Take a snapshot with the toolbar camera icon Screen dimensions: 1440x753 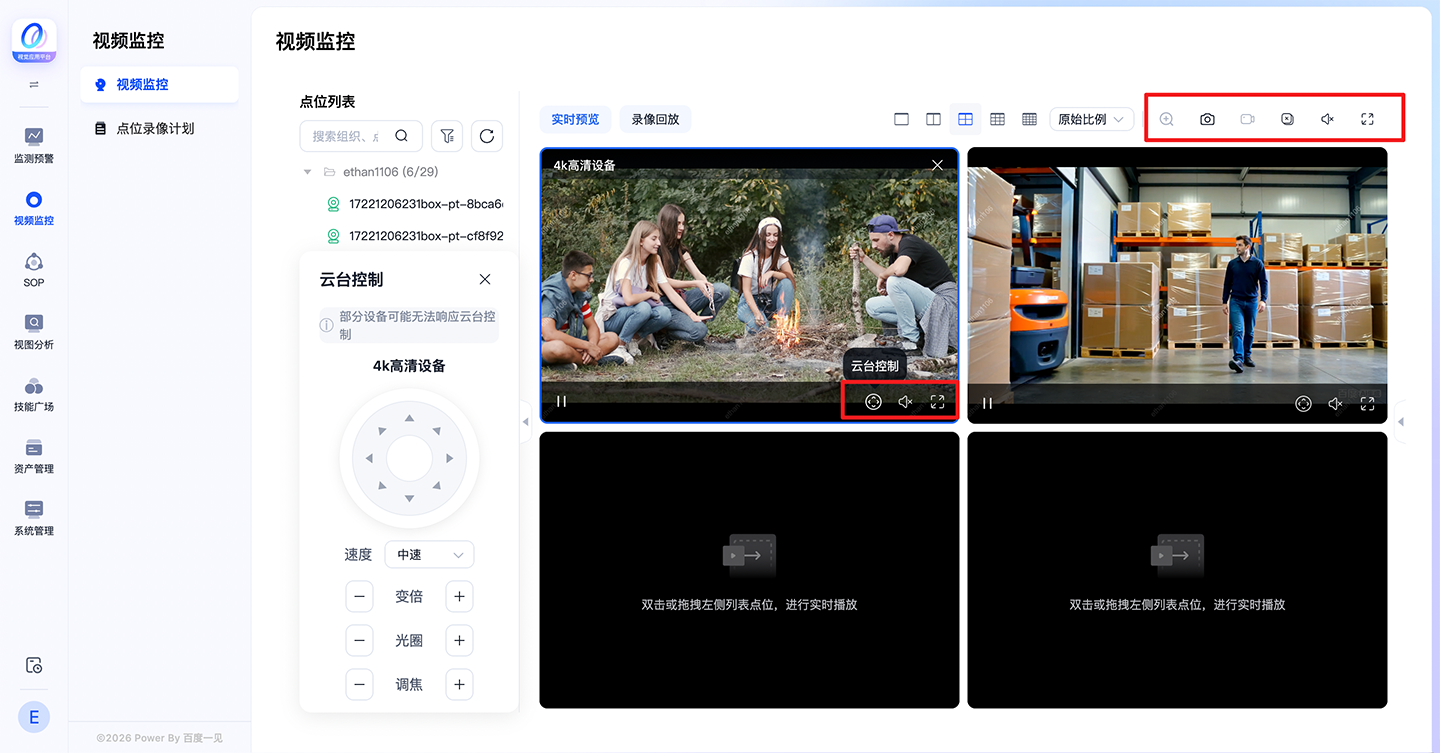(x=1207, y=119)
